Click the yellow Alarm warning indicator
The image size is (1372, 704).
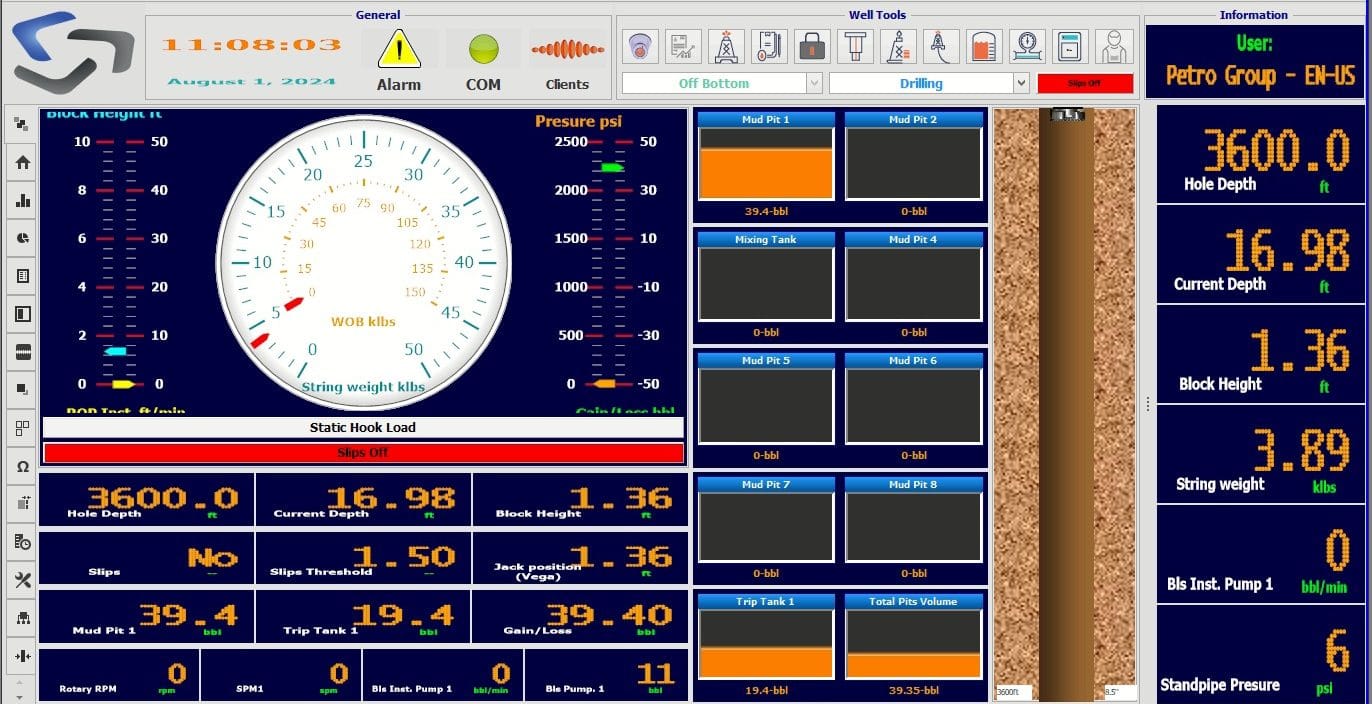(x=399, y=49)
